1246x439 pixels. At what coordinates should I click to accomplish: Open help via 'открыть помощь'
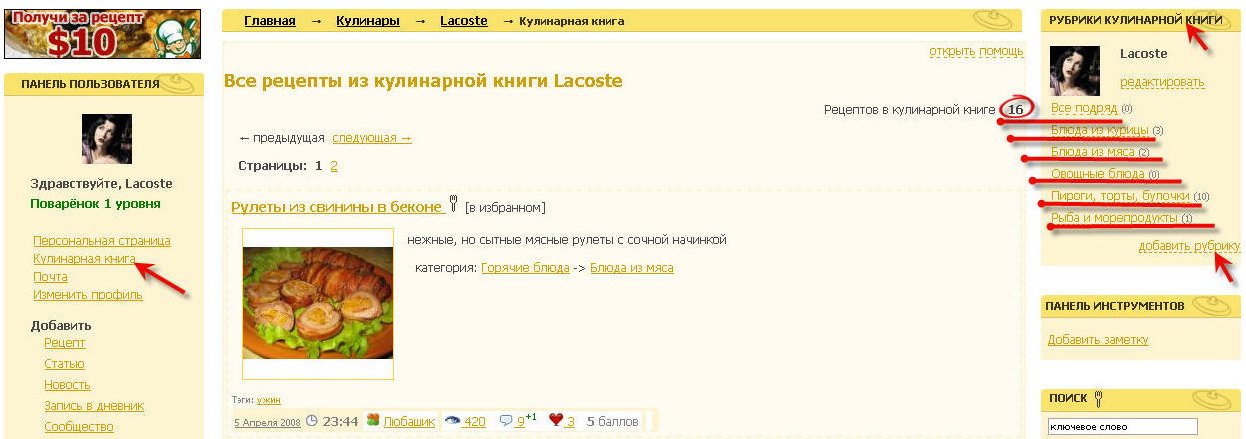[x=975, y=51]
